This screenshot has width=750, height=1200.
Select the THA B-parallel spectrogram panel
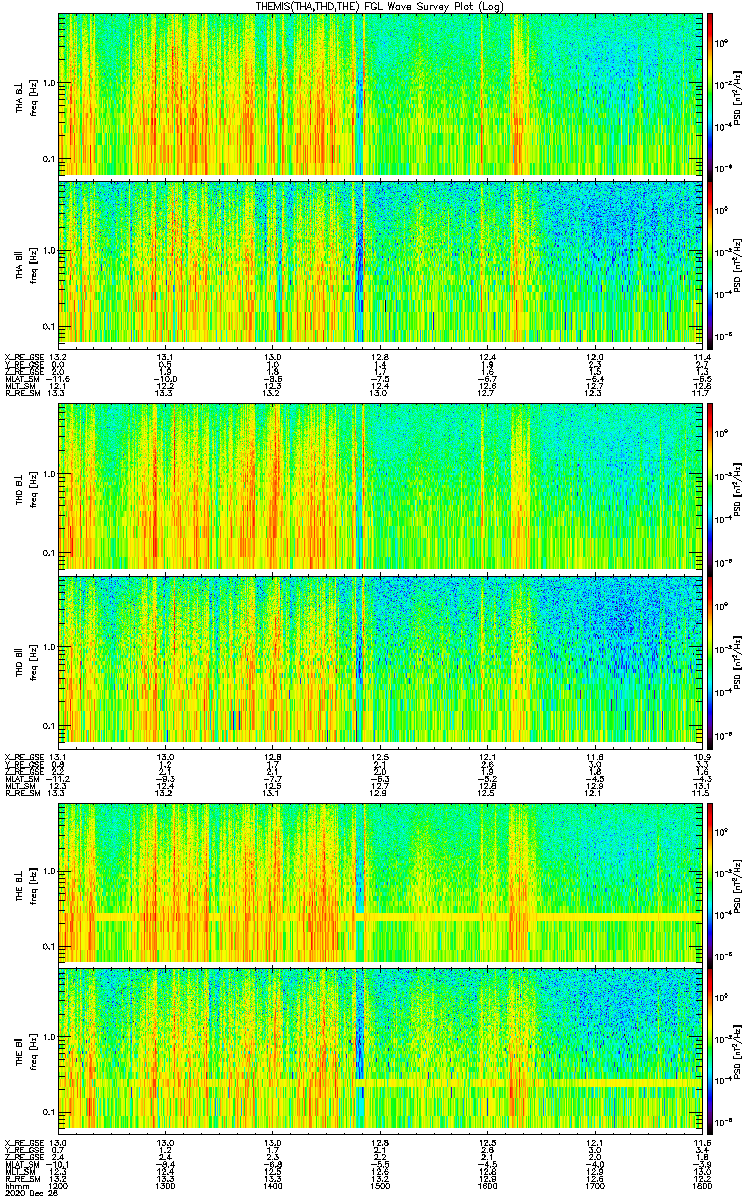(x=380, y=261)
